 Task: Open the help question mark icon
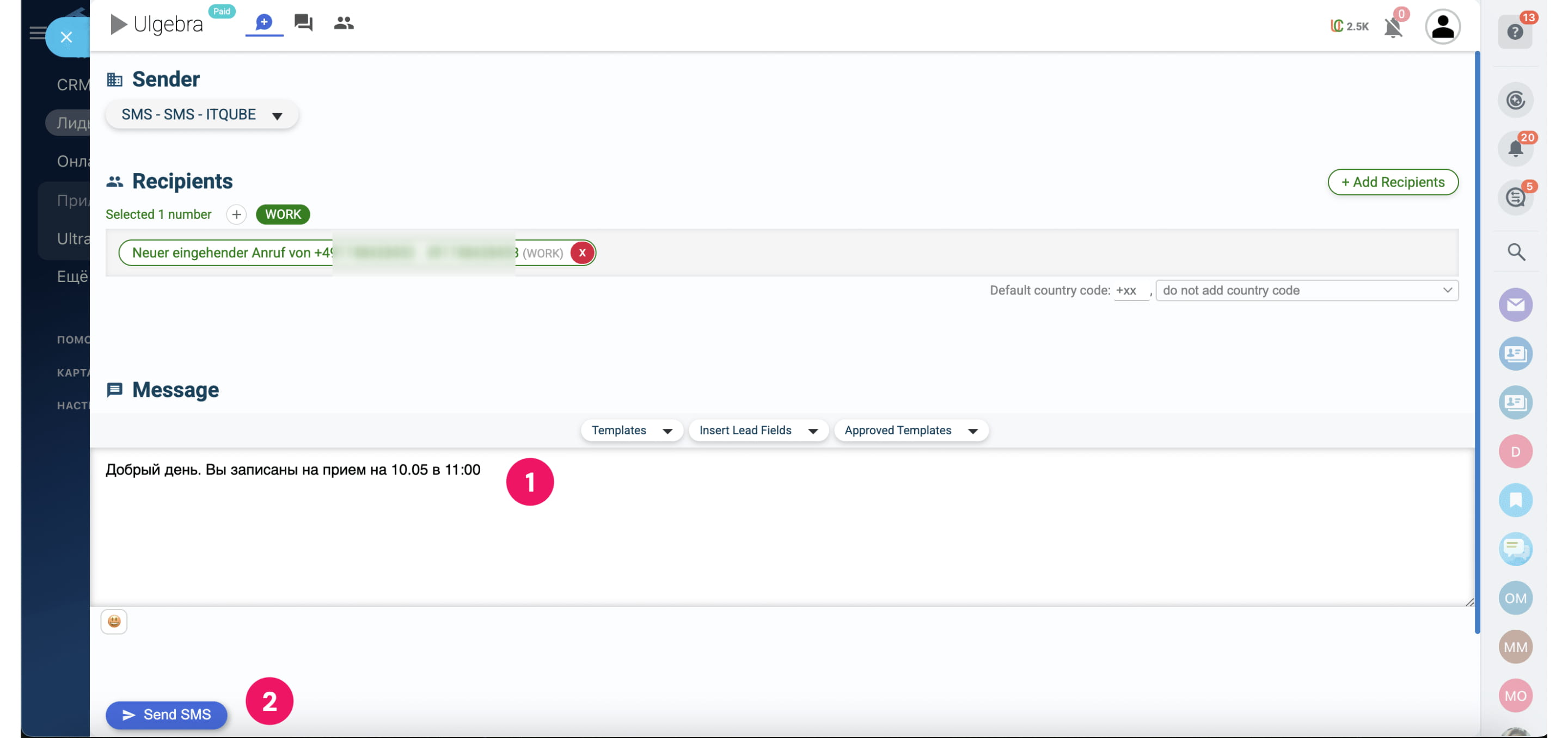[1515, 32]
